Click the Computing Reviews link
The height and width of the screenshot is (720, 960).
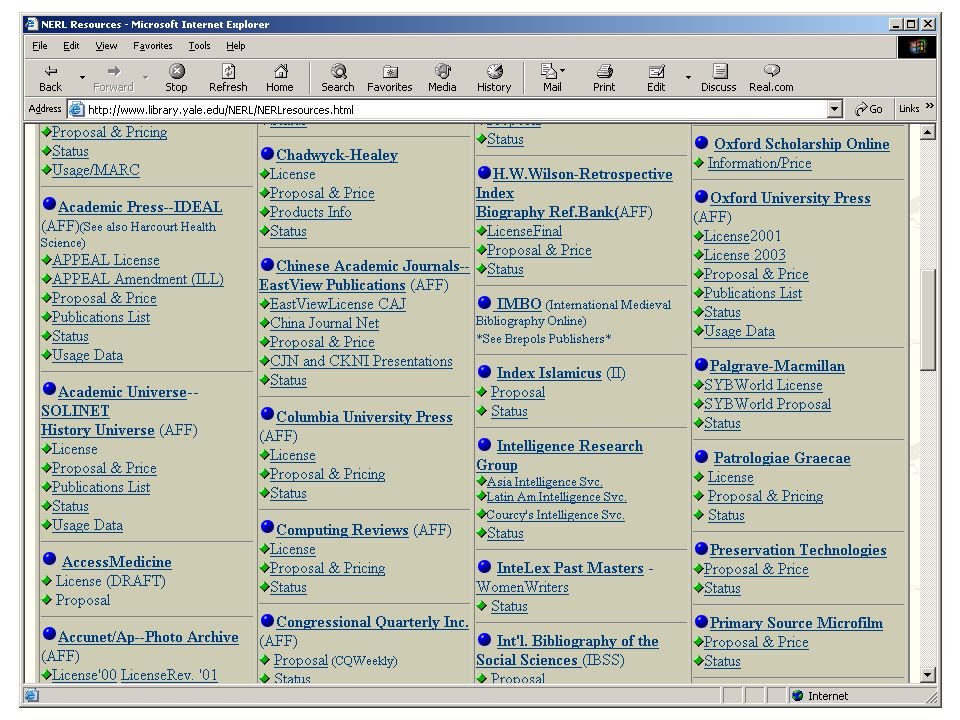[342, 530]
